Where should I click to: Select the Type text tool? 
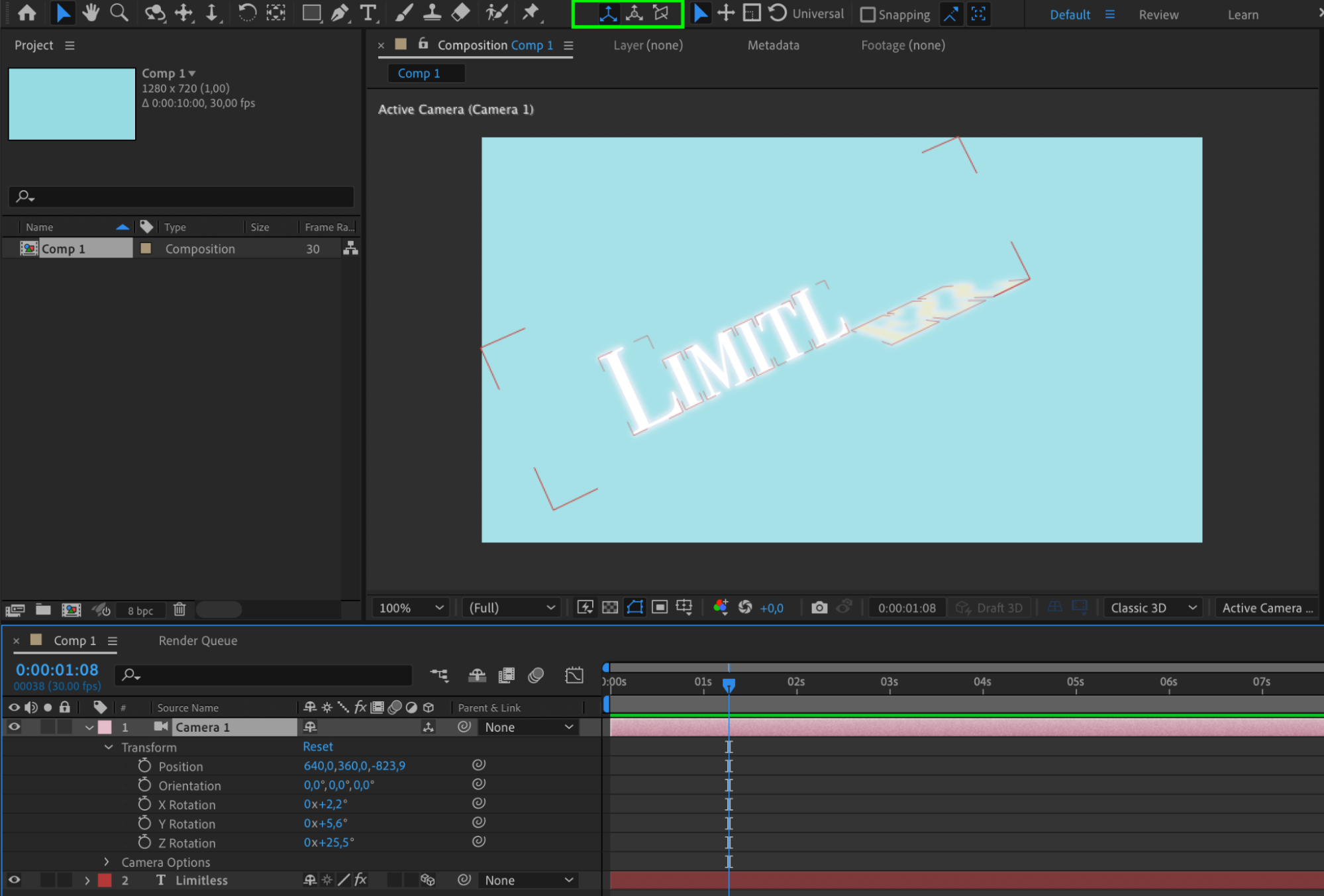coord(368,13)
